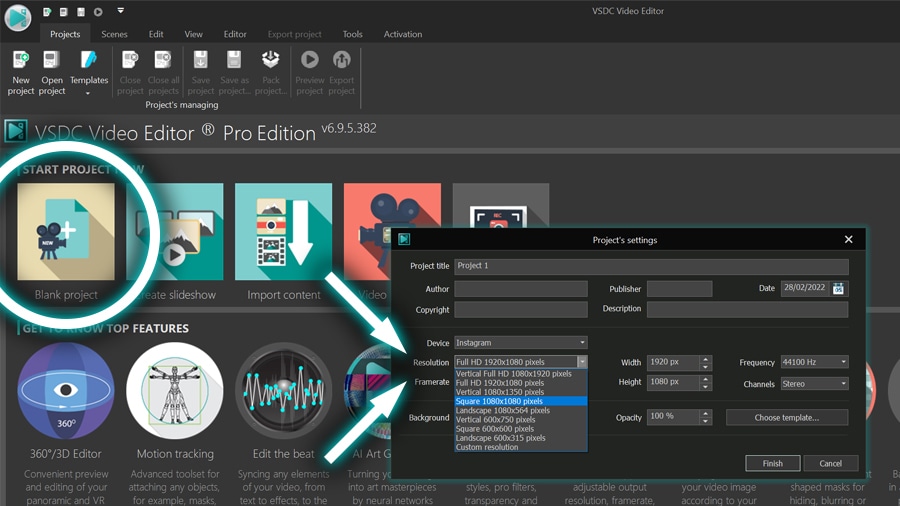This screenshot has height=506, width=900.
Task: Open the Templates ribbon icon
Action: (89, 60)
